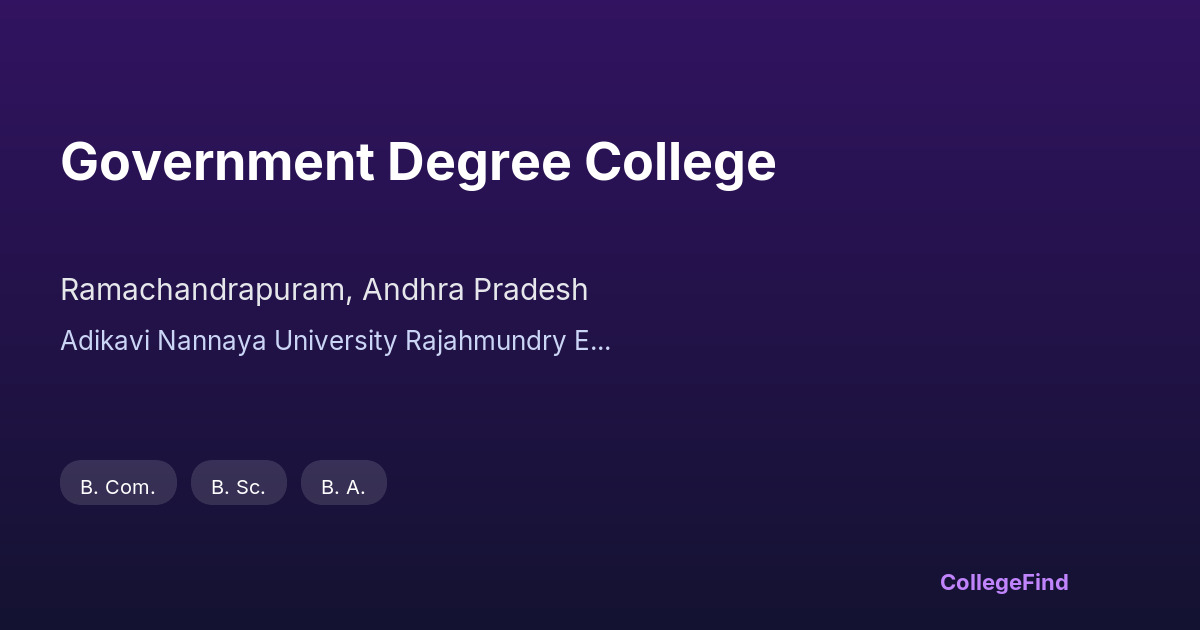Click the Find part of CollegeFind logo

click(x=1047, y=583)
